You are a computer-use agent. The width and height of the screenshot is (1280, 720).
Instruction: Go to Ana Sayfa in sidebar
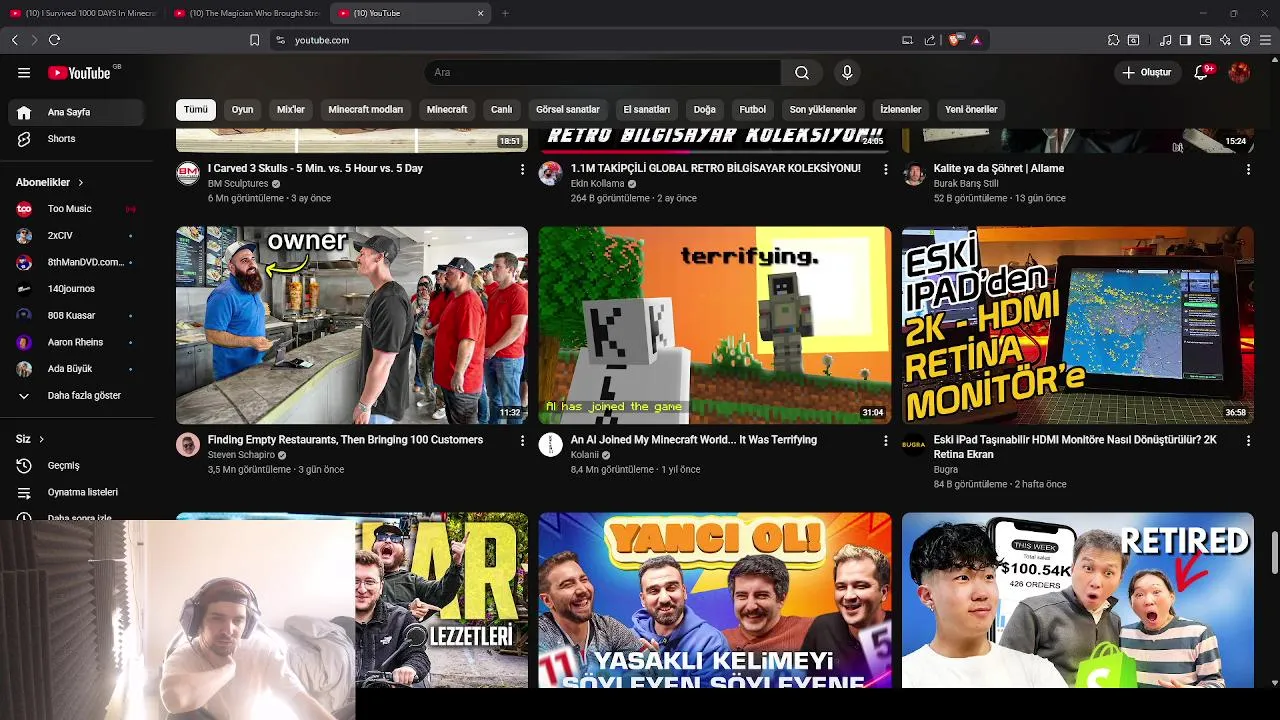pos(76,112)
